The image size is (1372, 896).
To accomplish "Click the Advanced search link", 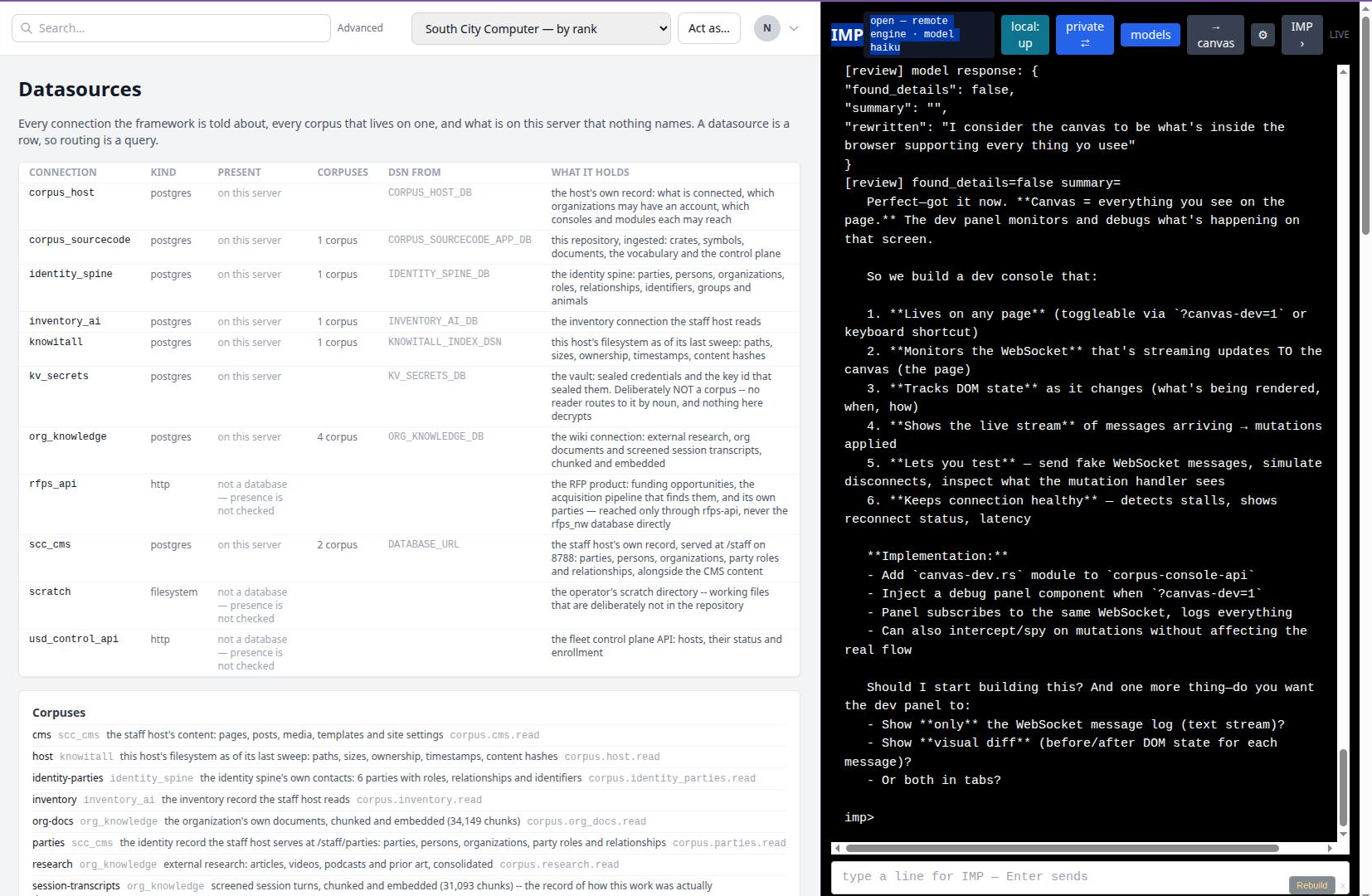I will (360, 28).
